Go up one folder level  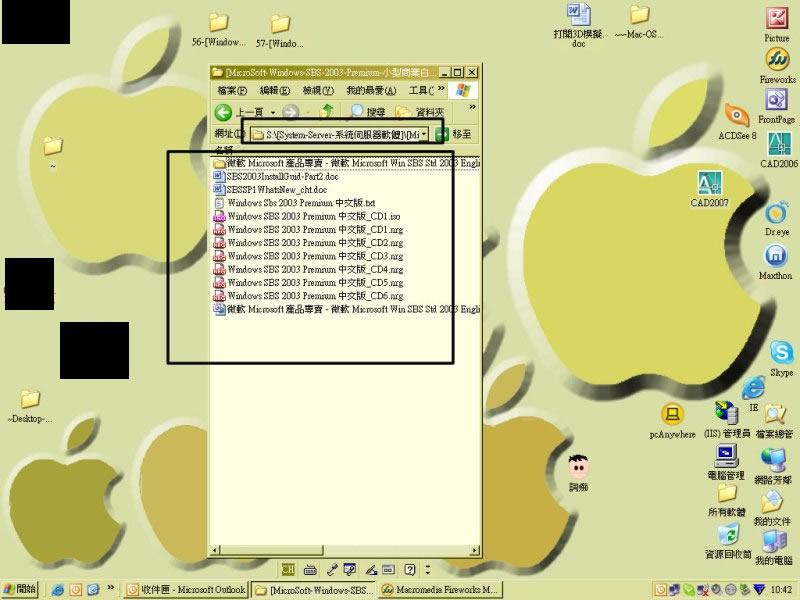coord(327,111)
